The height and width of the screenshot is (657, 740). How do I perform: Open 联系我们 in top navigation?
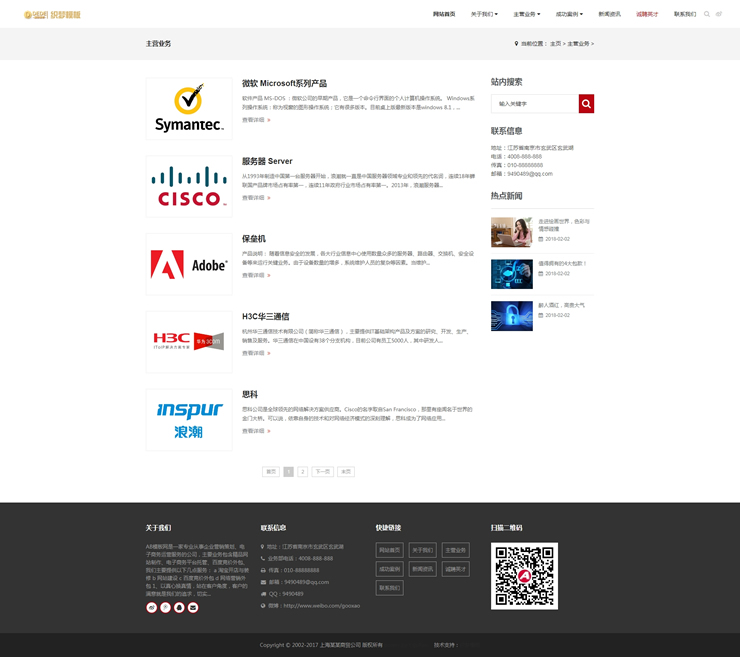coord(685,14)
